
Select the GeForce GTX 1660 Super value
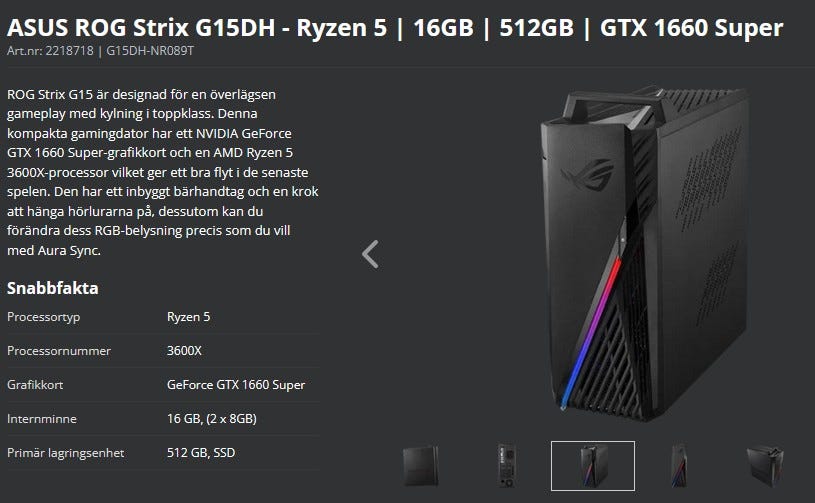236,385
